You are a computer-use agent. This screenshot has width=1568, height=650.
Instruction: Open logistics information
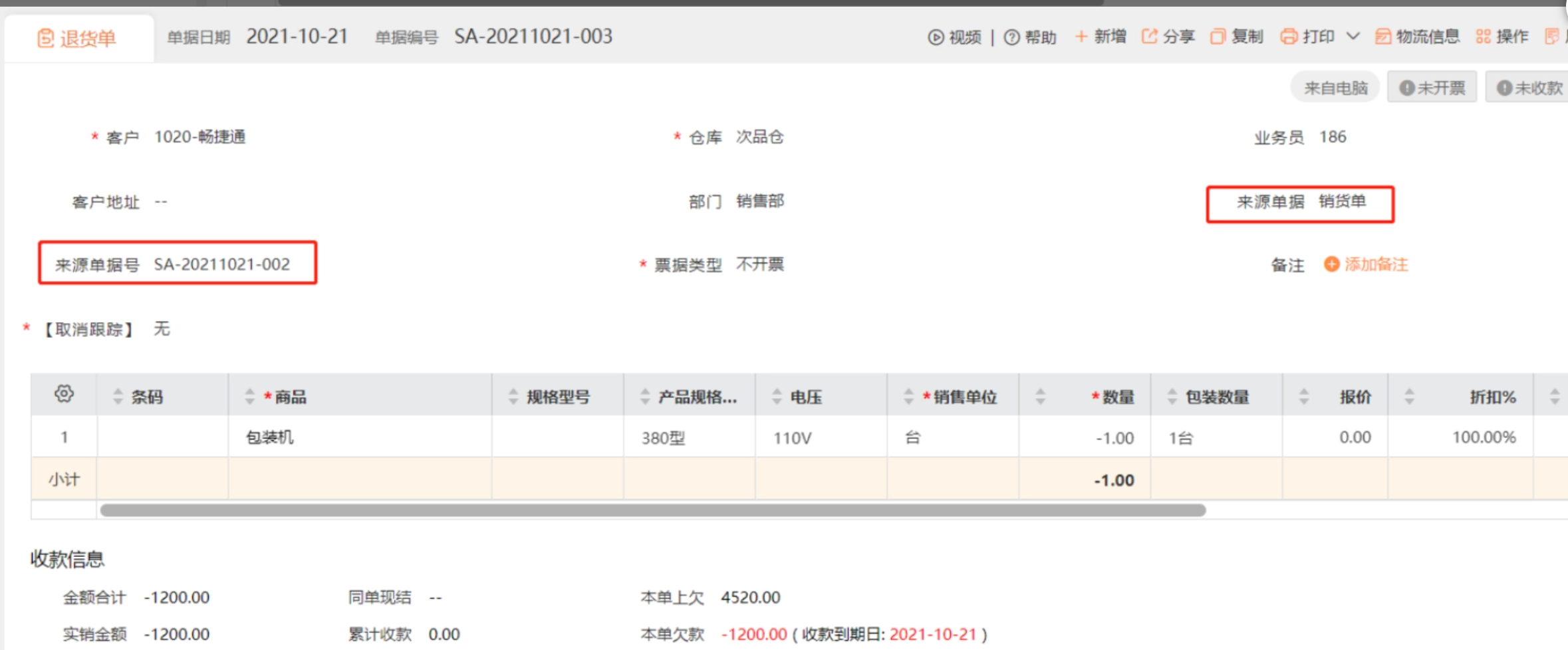[x=1417, y=37]
